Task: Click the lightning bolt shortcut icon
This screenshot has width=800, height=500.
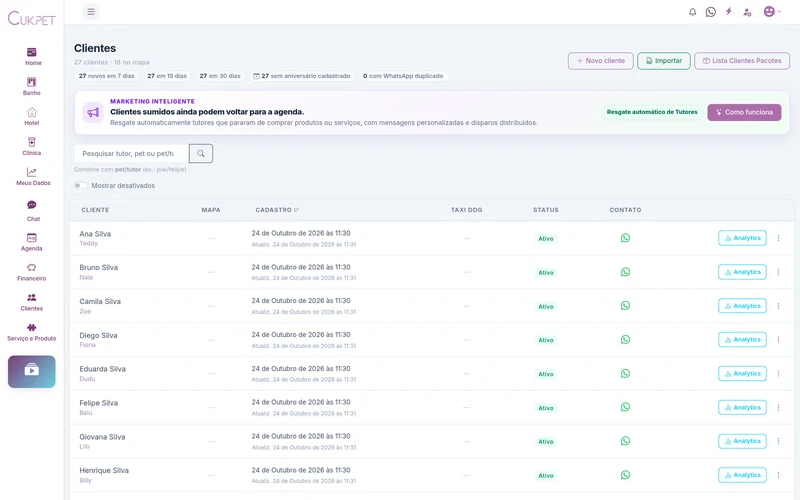Action: tap(729, 11)
